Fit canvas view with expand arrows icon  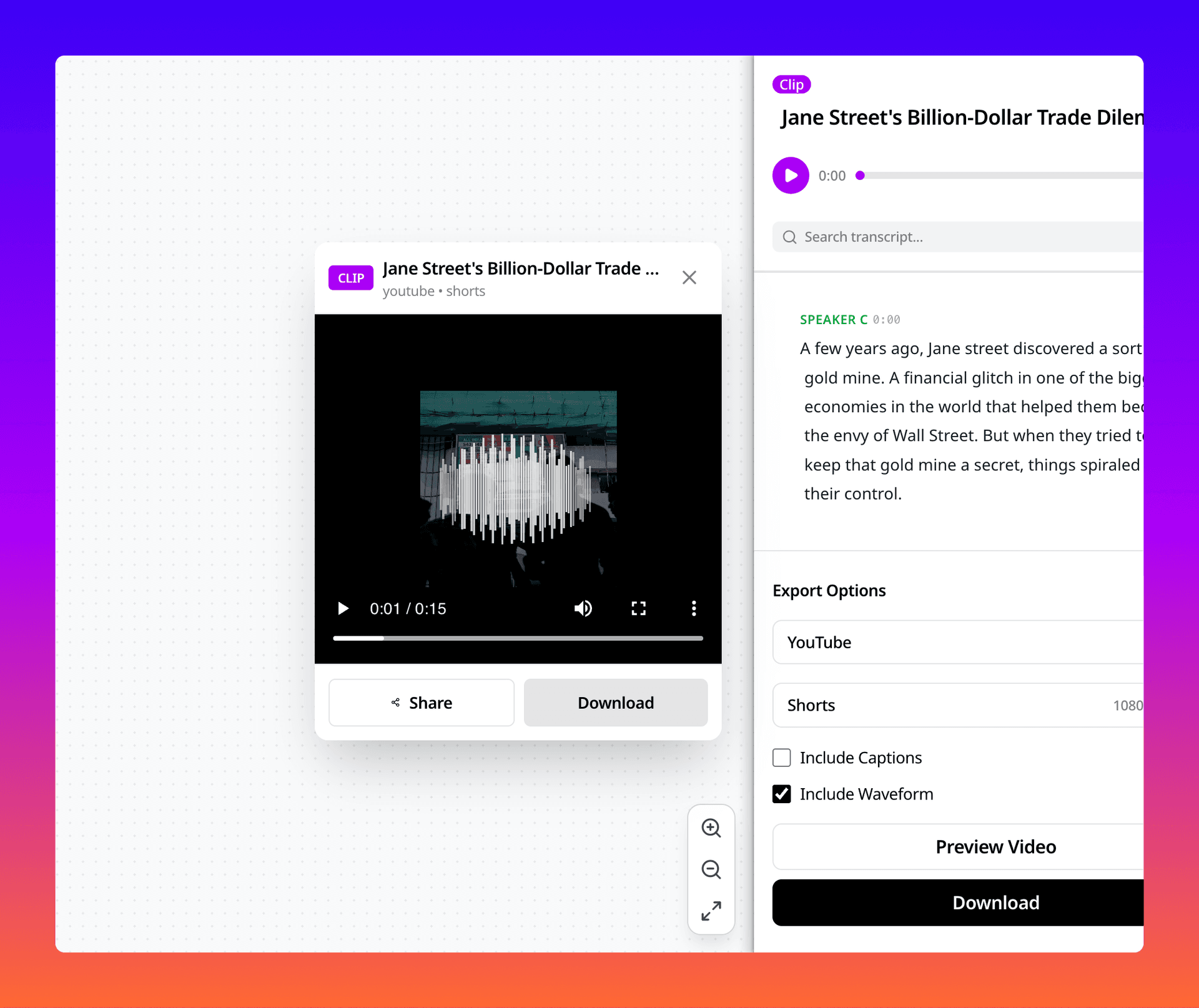711,911
